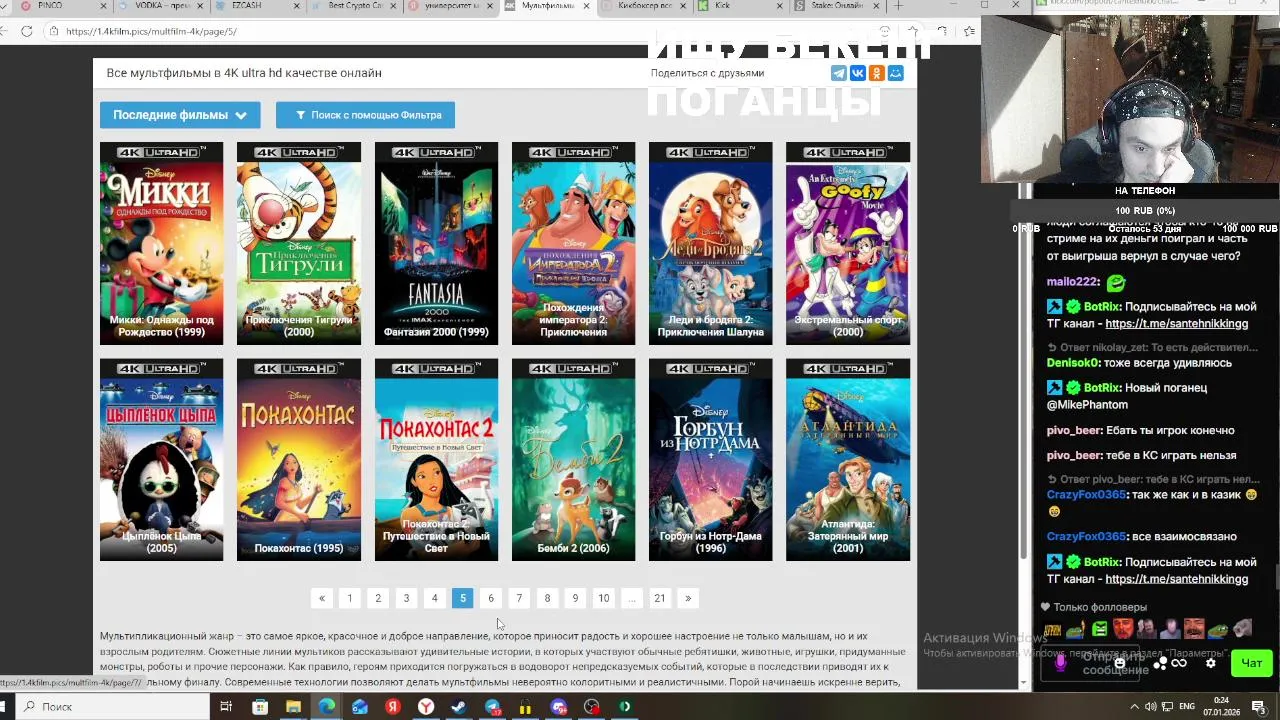Open the chat settings gear

click(x=1211, y=662)
